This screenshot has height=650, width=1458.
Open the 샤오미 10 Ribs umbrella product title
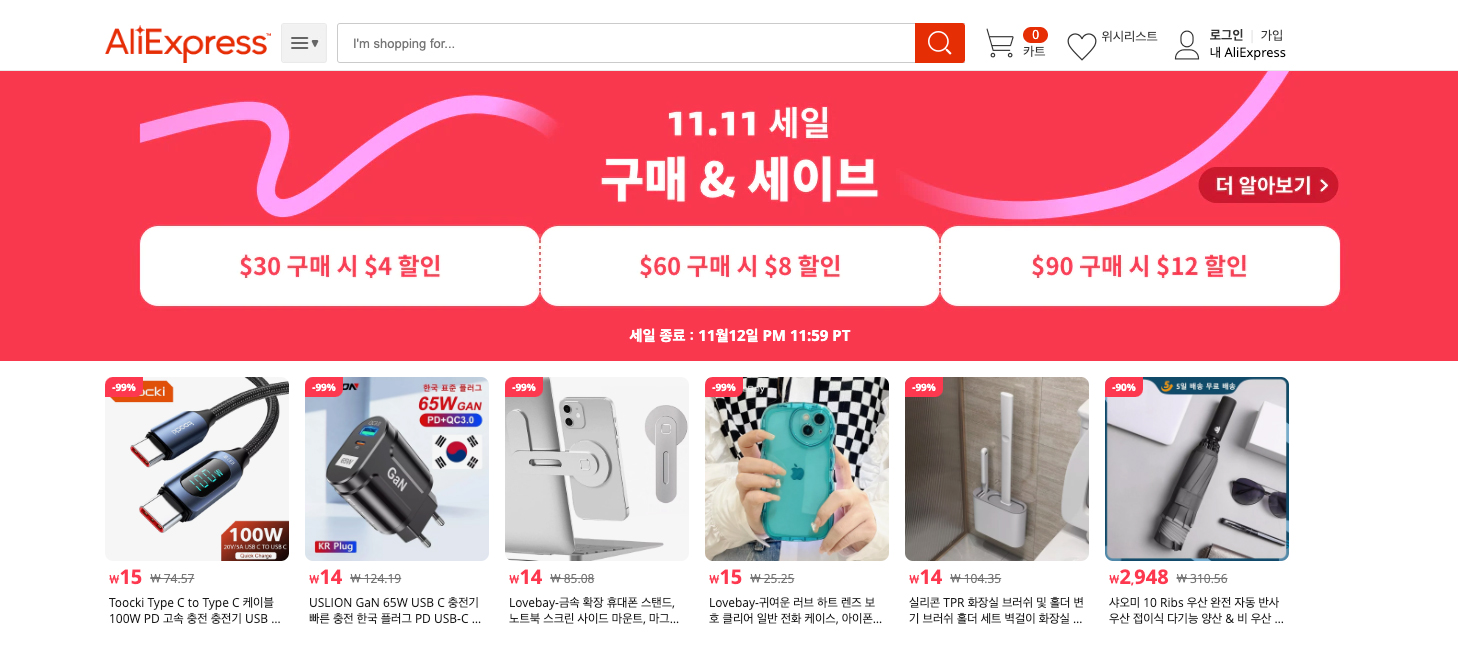click(1196, 610)
